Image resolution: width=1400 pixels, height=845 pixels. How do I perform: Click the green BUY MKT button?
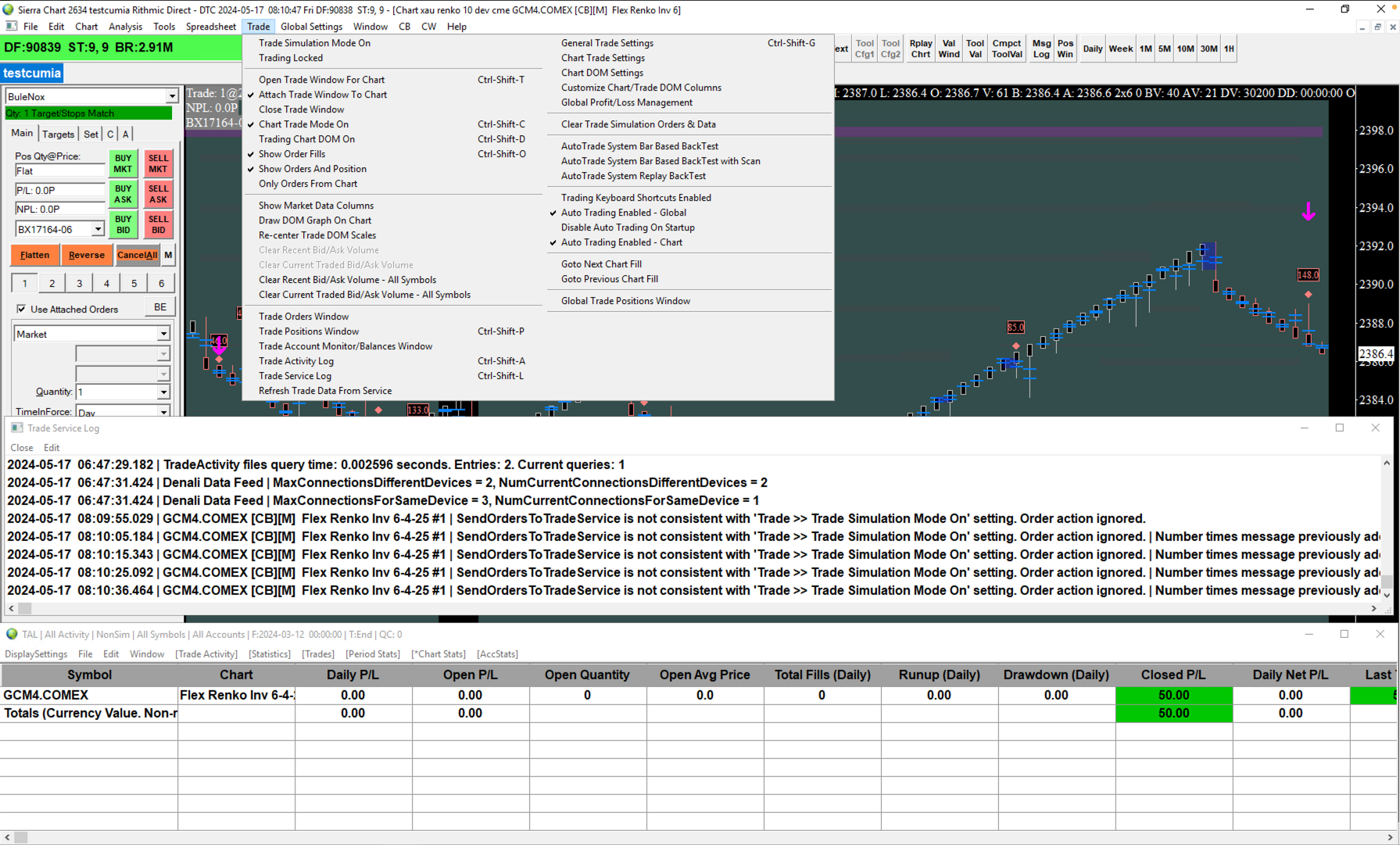(x=123, y=163)
